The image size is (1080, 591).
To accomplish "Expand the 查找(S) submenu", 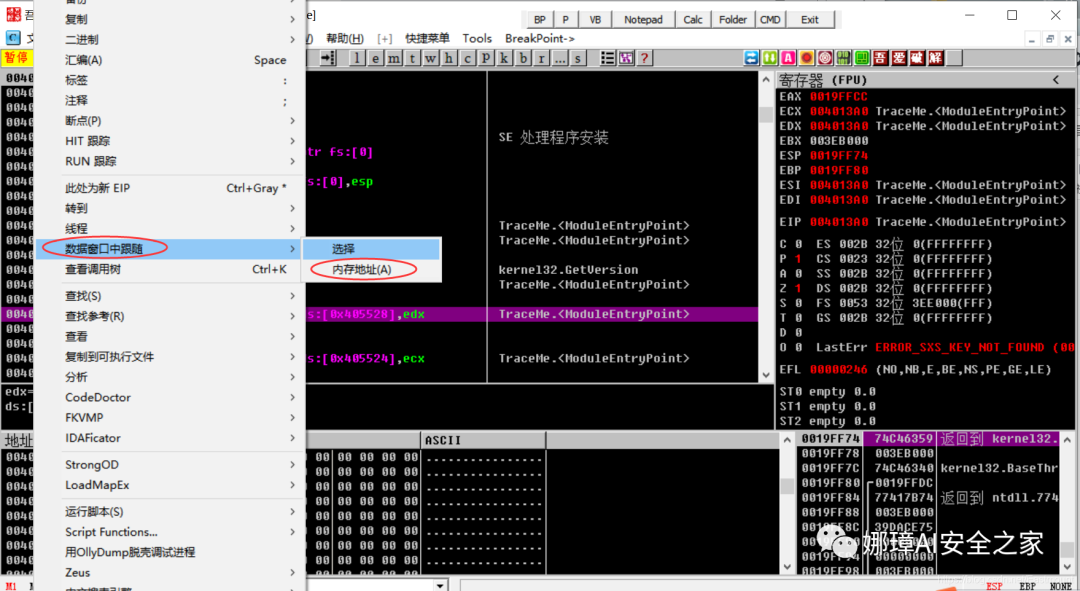I will tap(293, 296).
